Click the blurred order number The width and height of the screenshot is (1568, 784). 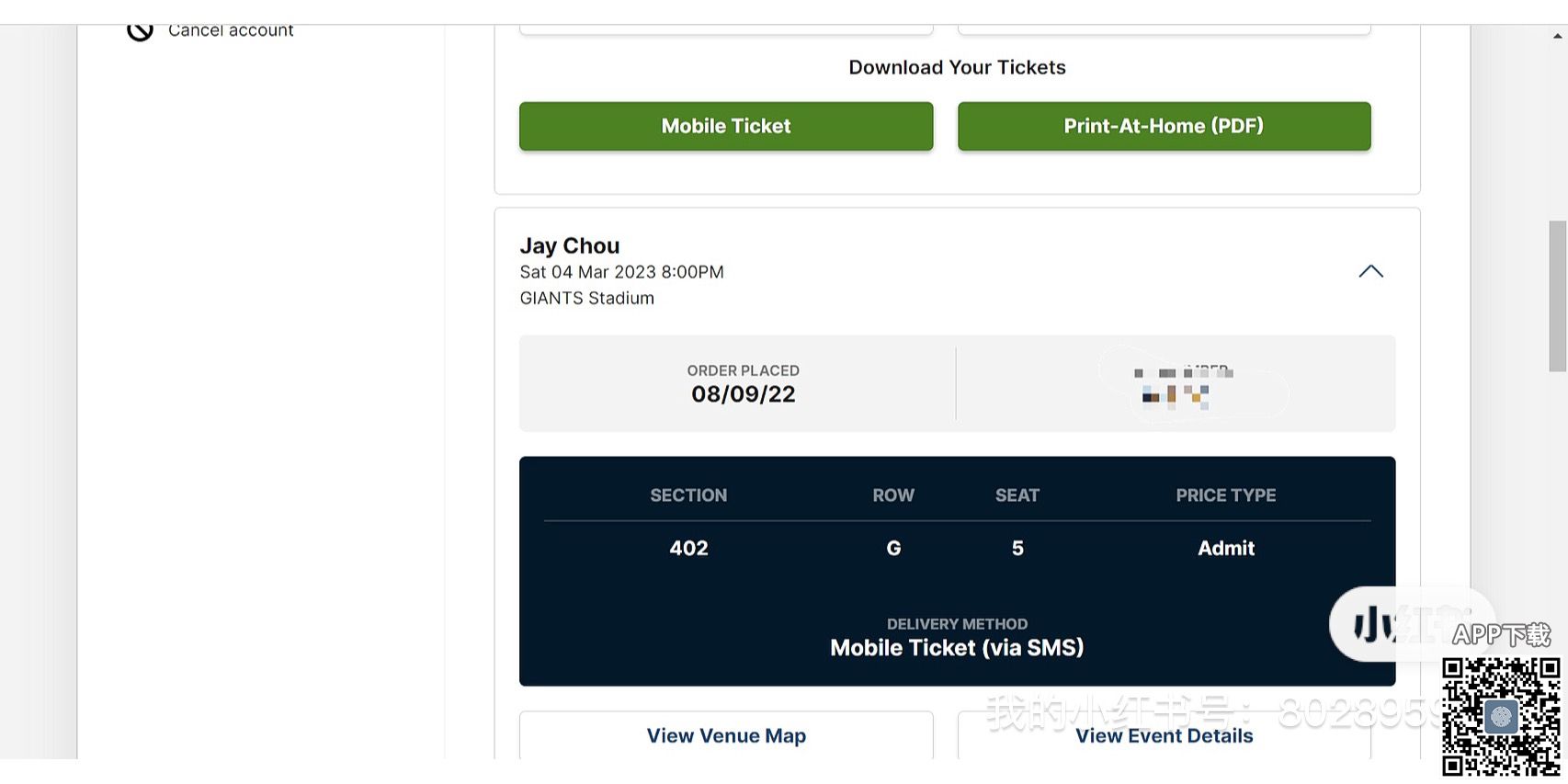coord(1181,386)
